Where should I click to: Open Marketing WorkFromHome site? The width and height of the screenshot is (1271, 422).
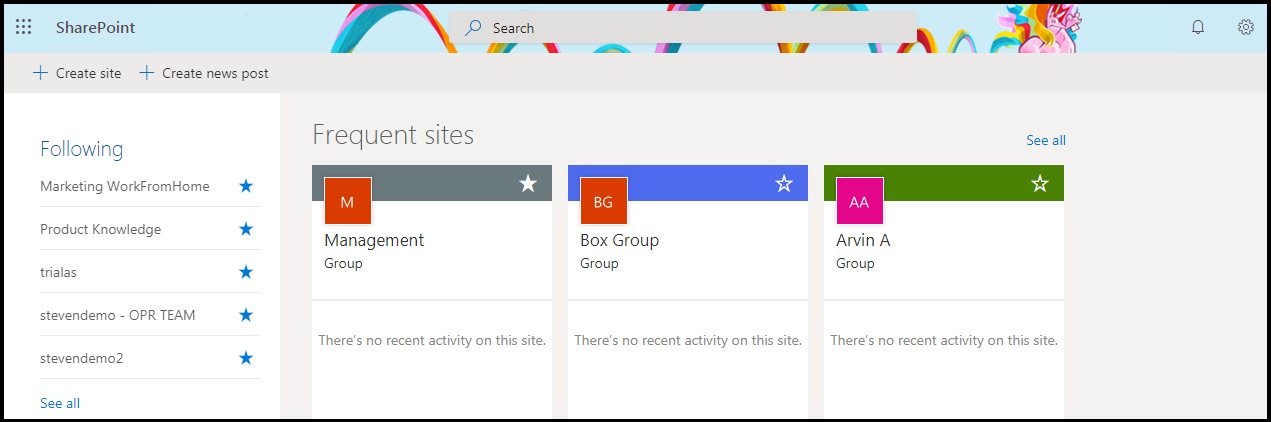[x=125, y=186]
